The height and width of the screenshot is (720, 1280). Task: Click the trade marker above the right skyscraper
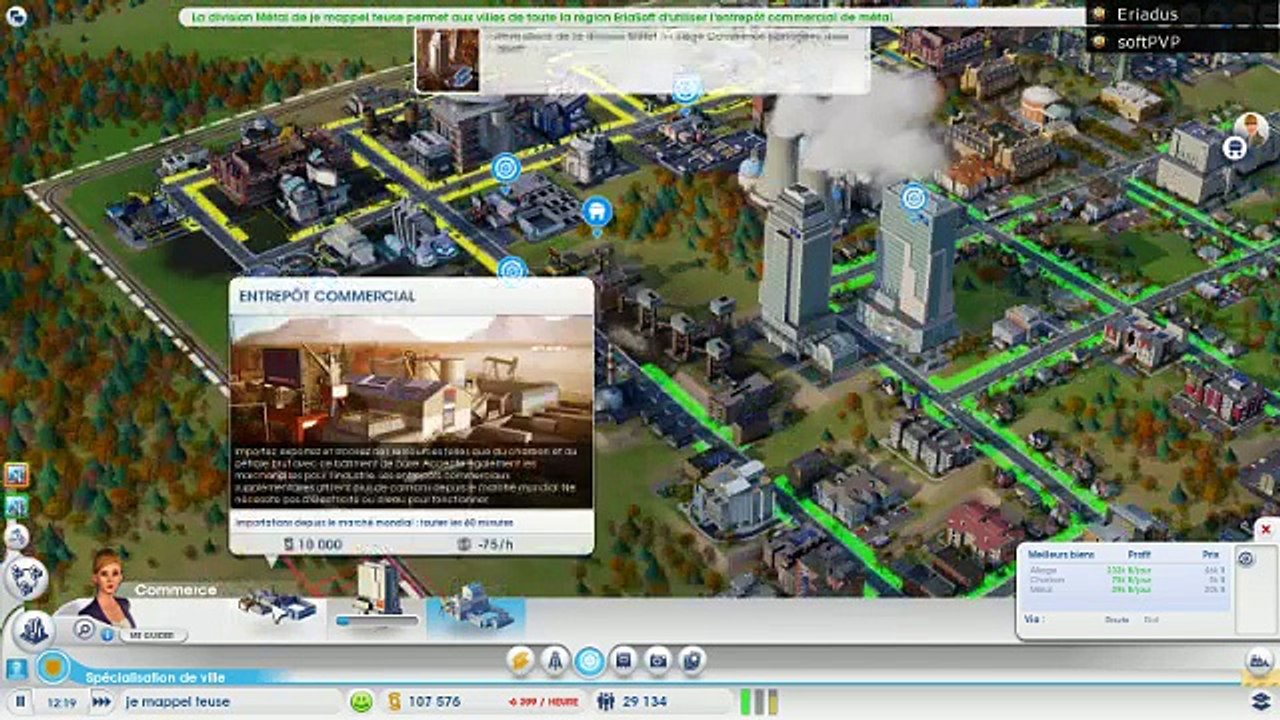pos(914,198)
